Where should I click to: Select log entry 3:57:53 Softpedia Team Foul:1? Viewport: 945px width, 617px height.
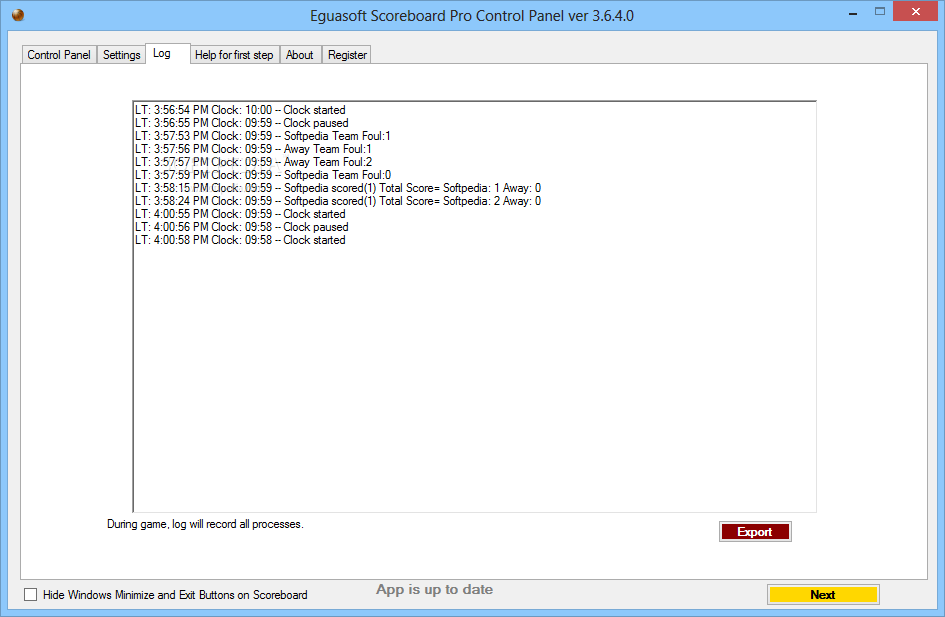pyautogui.click(x=263, y=136)
